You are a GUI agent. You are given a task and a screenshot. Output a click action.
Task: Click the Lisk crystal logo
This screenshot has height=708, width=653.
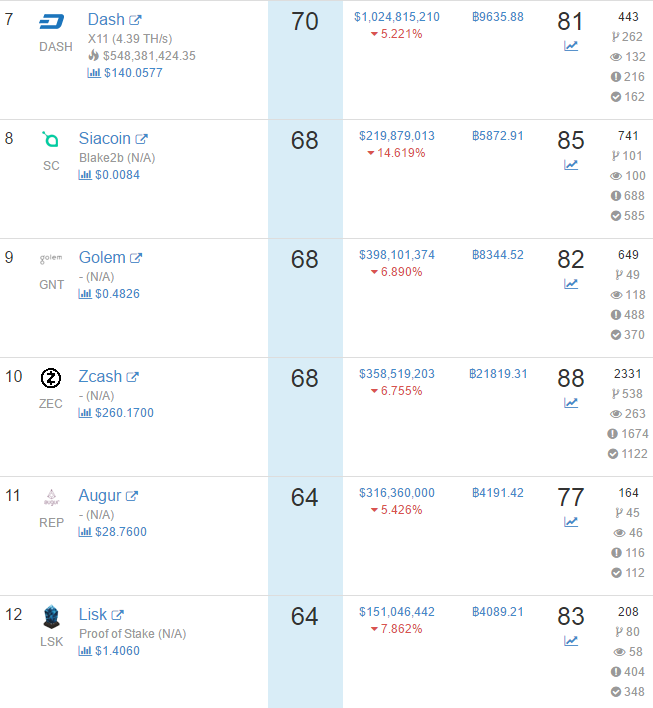click(x=51, y=617)
